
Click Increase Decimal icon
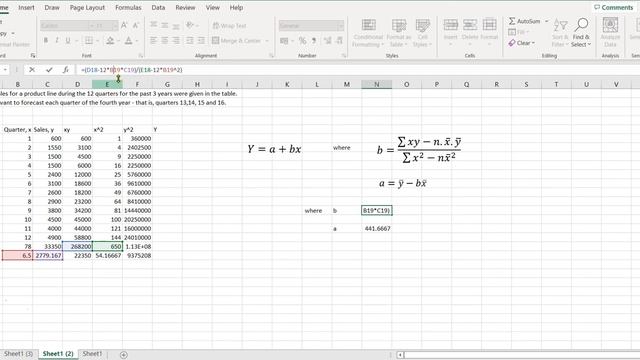[328, 41]
